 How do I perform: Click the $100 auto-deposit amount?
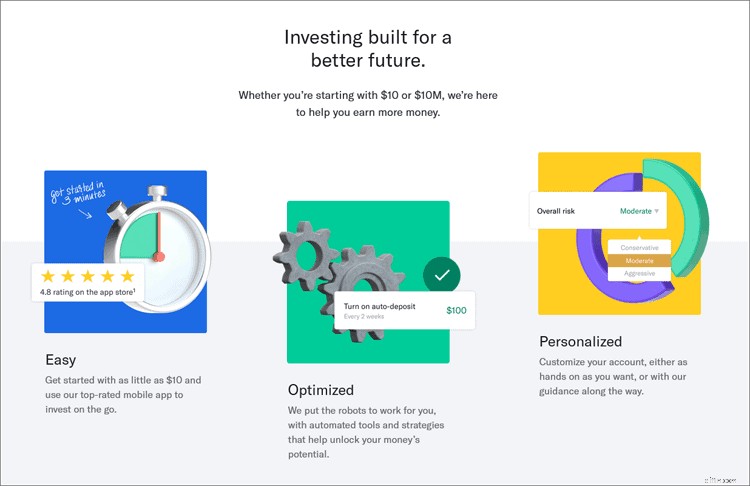coord(456,310)
